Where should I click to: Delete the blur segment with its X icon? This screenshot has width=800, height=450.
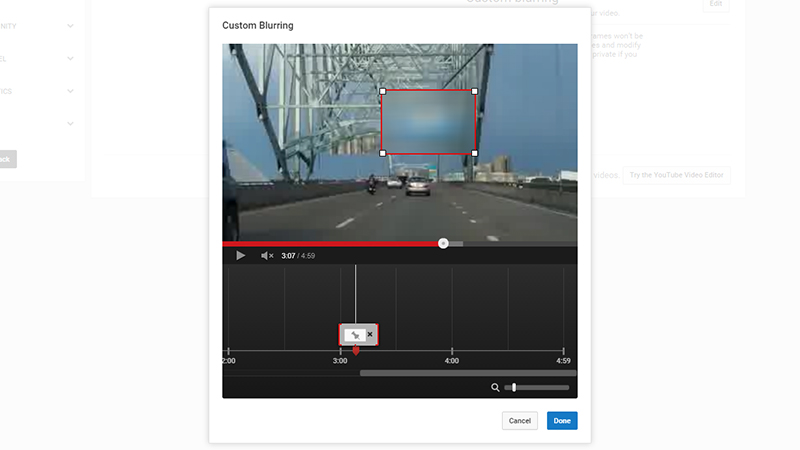click(x=370, y=335)
